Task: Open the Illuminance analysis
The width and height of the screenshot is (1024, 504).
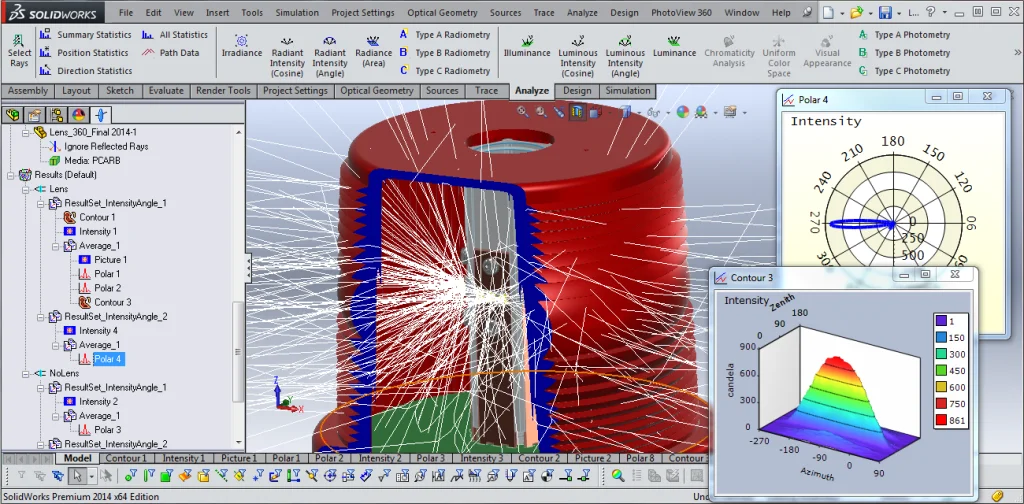Action: coord(527,46)
